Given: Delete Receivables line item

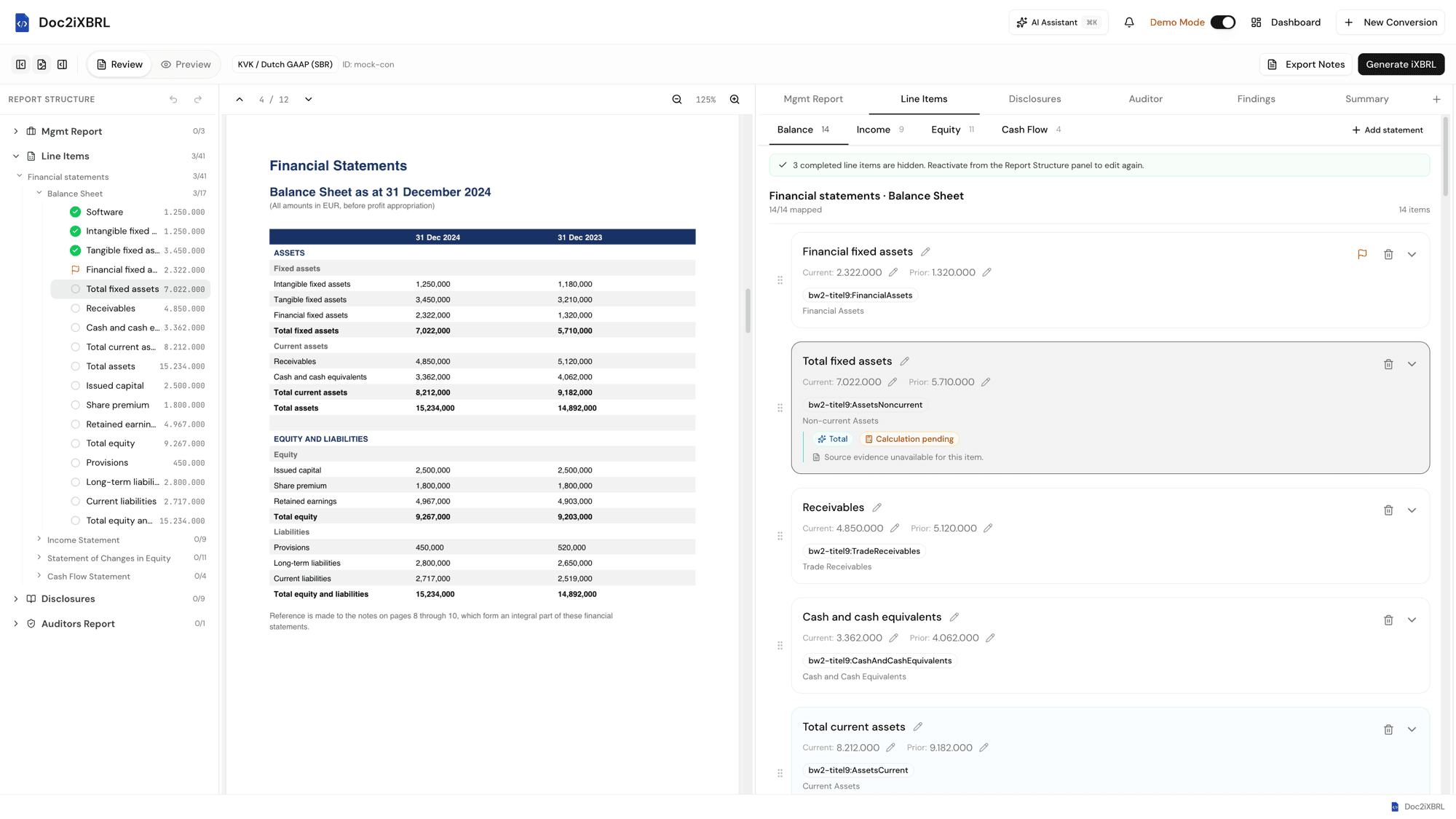Looking at the screenshot, I should (x=1388, y=510).
